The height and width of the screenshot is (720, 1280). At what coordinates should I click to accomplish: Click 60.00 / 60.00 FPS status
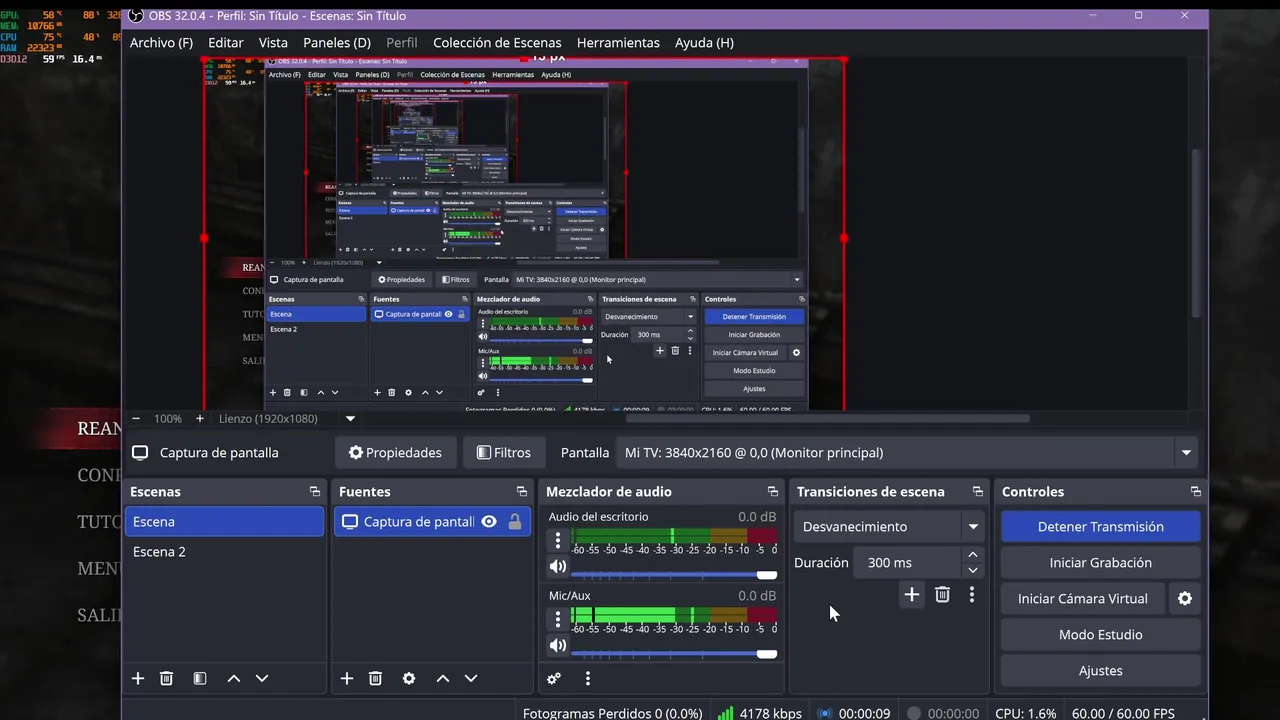1123,713
